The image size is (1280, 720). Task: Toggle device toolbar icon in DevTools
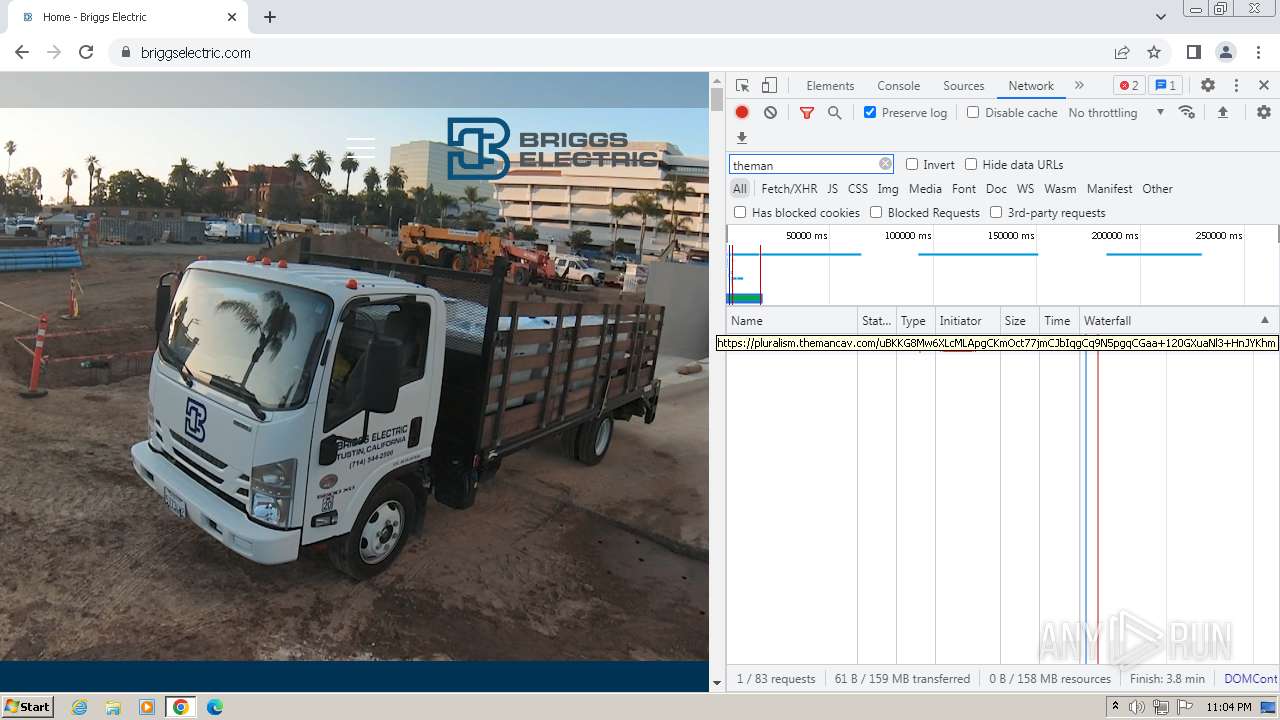pos(769,86)
